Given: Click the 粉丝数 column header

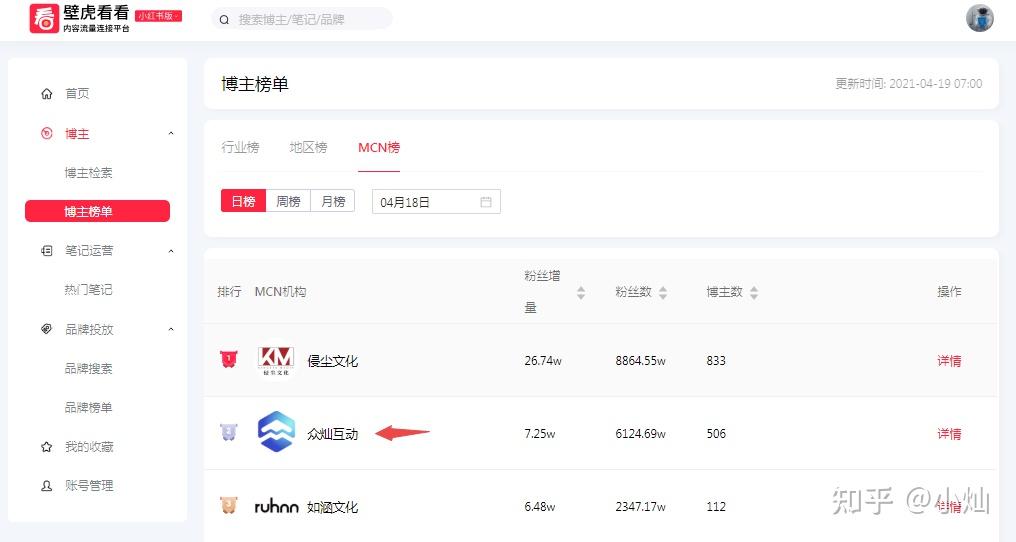Looking at the screenshot, I should click(x=634, y=292).
